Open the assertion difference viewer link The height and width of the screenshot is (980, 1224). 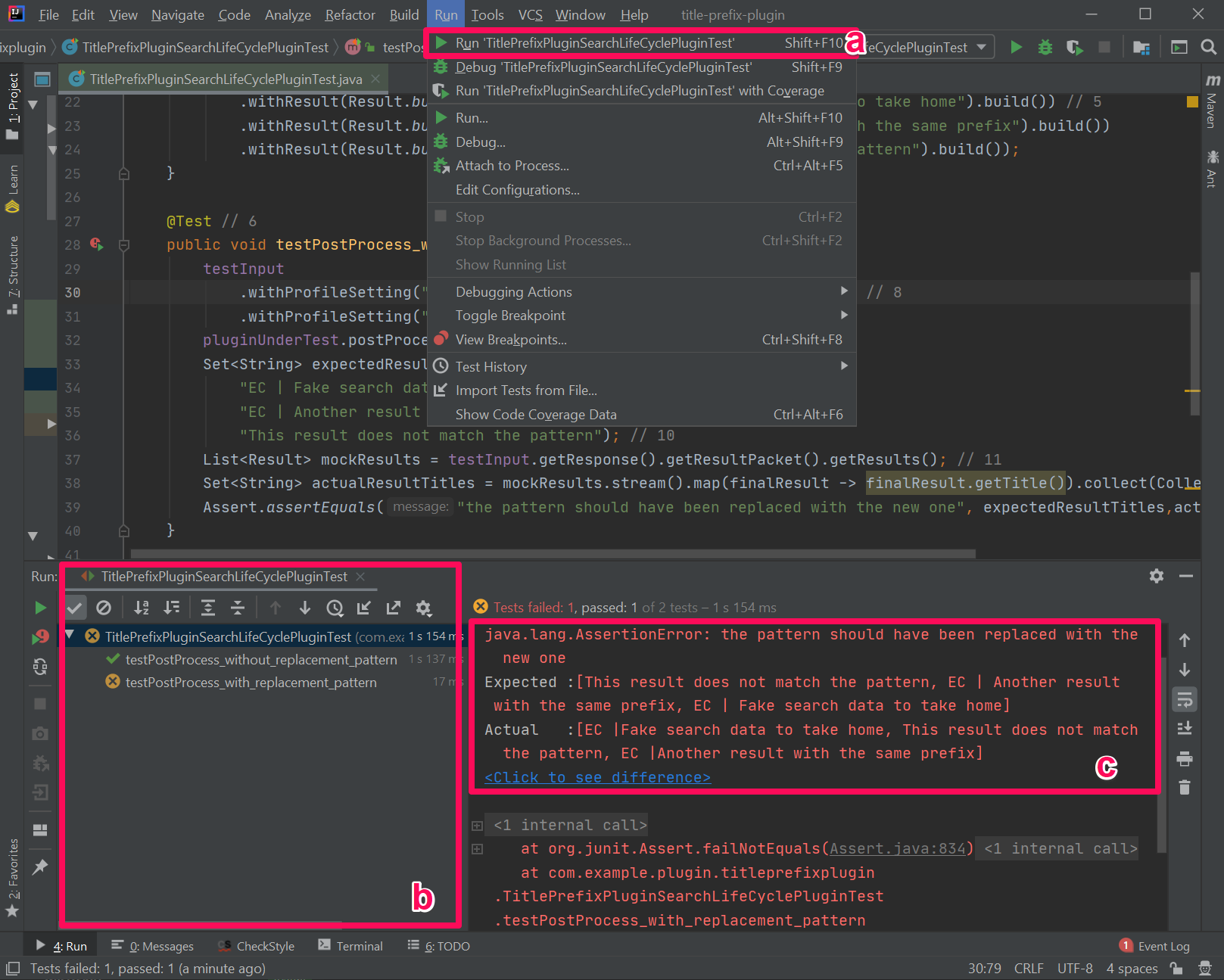click(x=596, y=777)
